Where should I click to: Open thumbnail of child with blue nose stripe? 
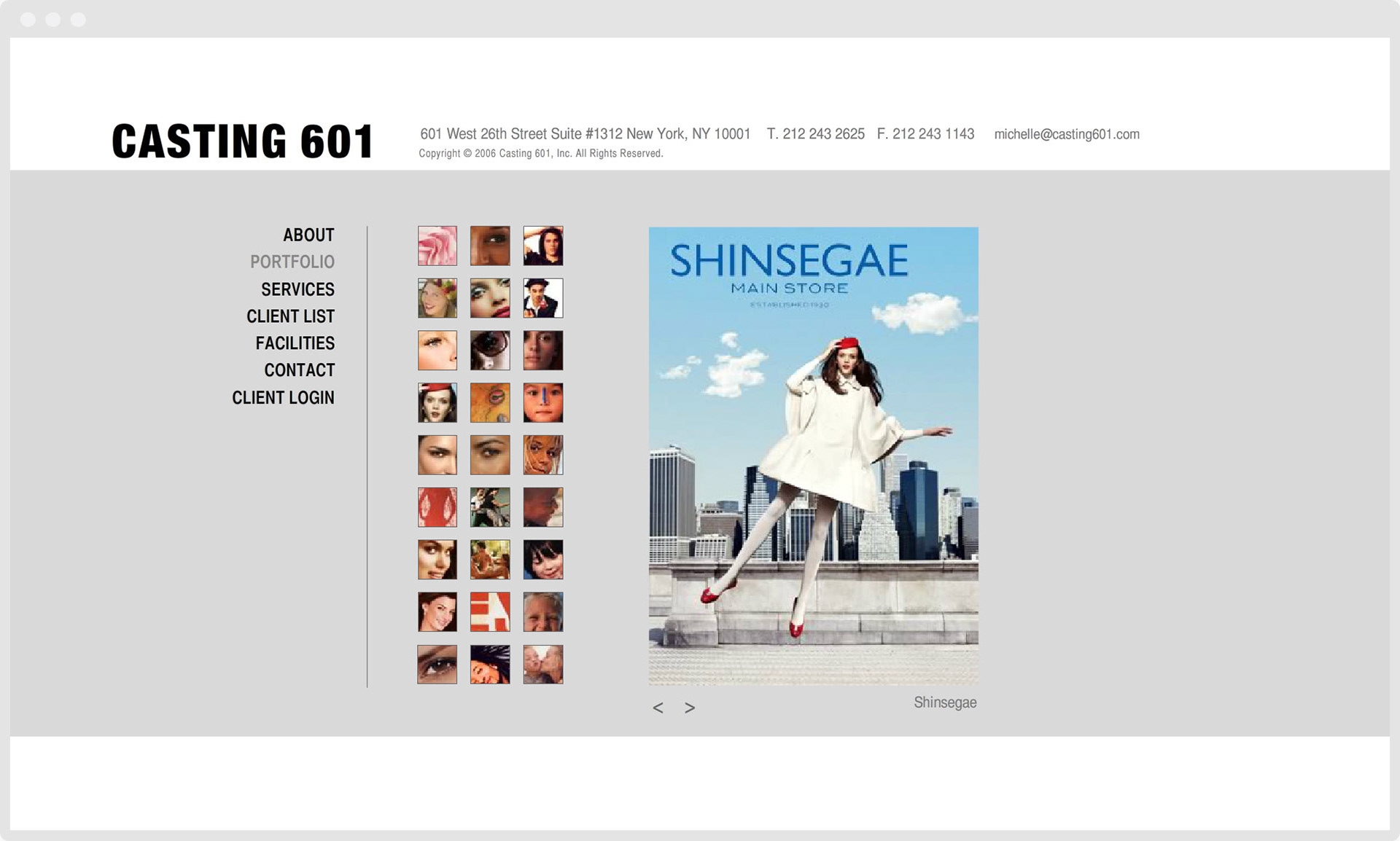(543, 403)
